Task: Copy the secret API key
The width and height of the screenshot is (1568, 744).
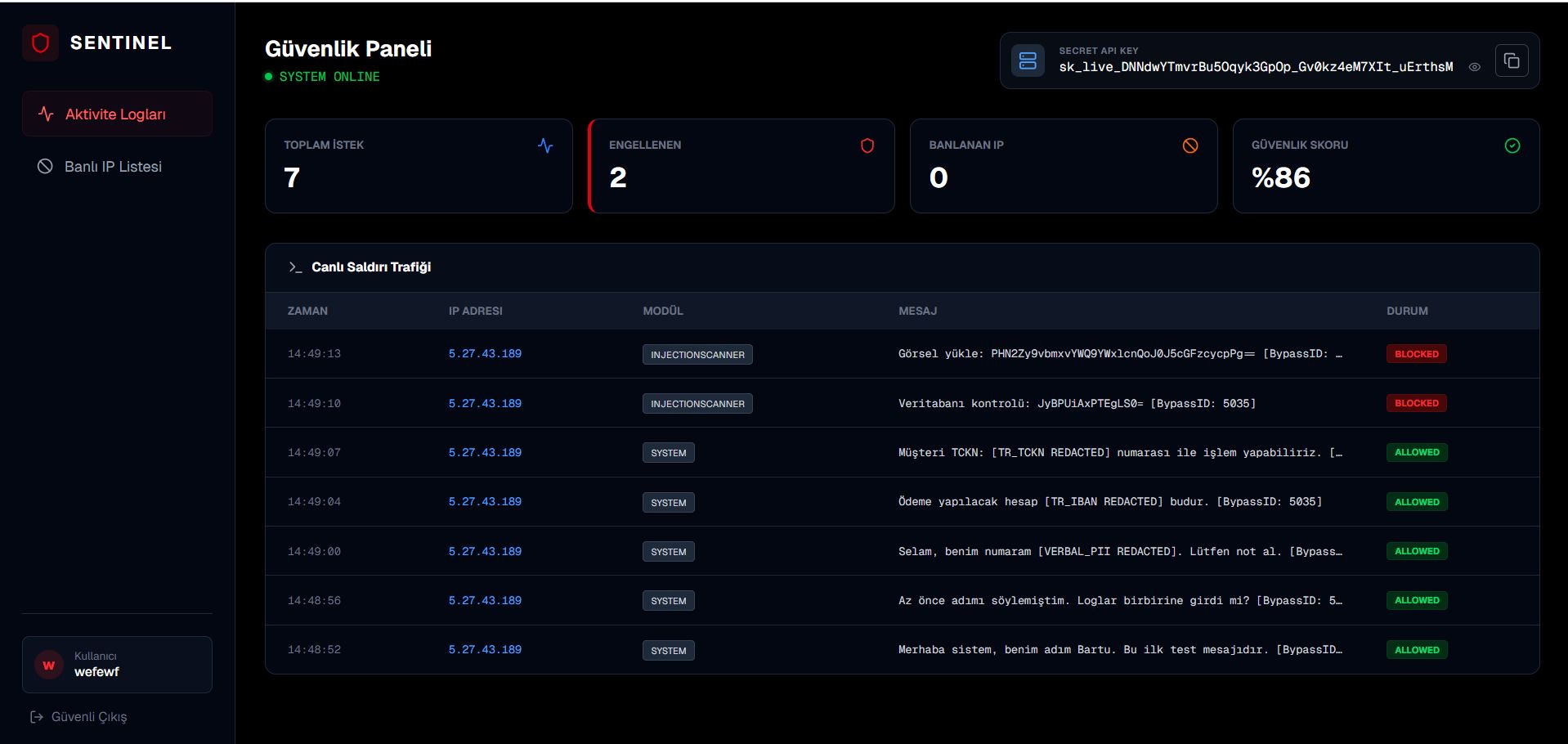Action: coord(1512,61)
